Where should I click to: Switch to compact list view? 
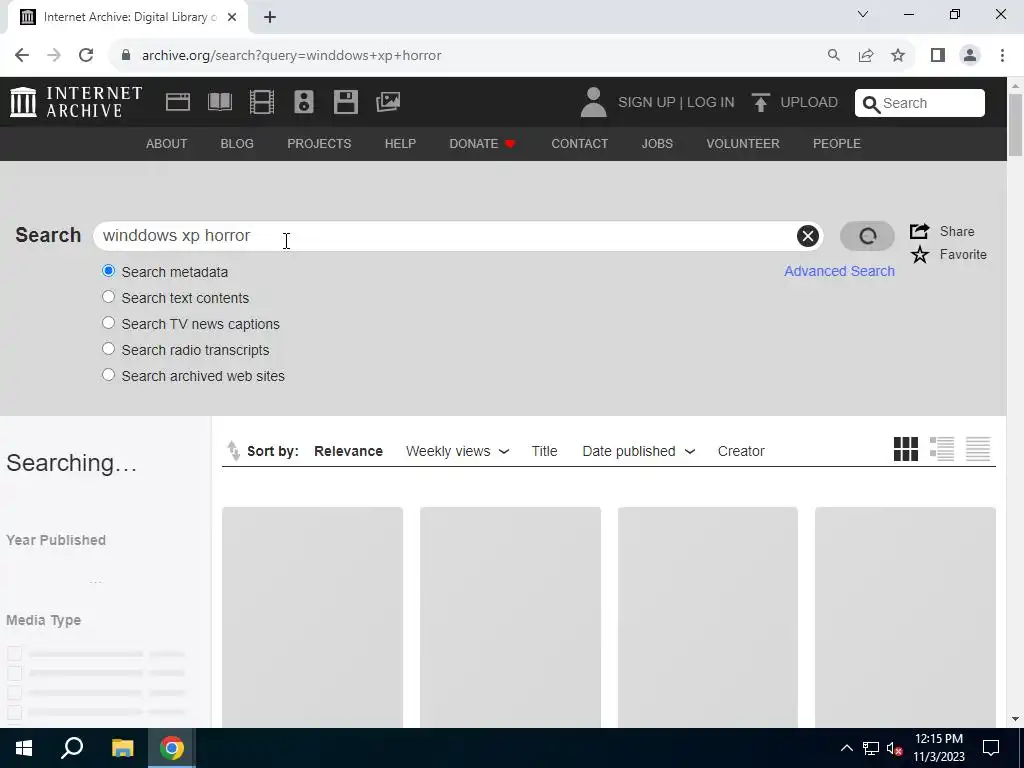978,449
